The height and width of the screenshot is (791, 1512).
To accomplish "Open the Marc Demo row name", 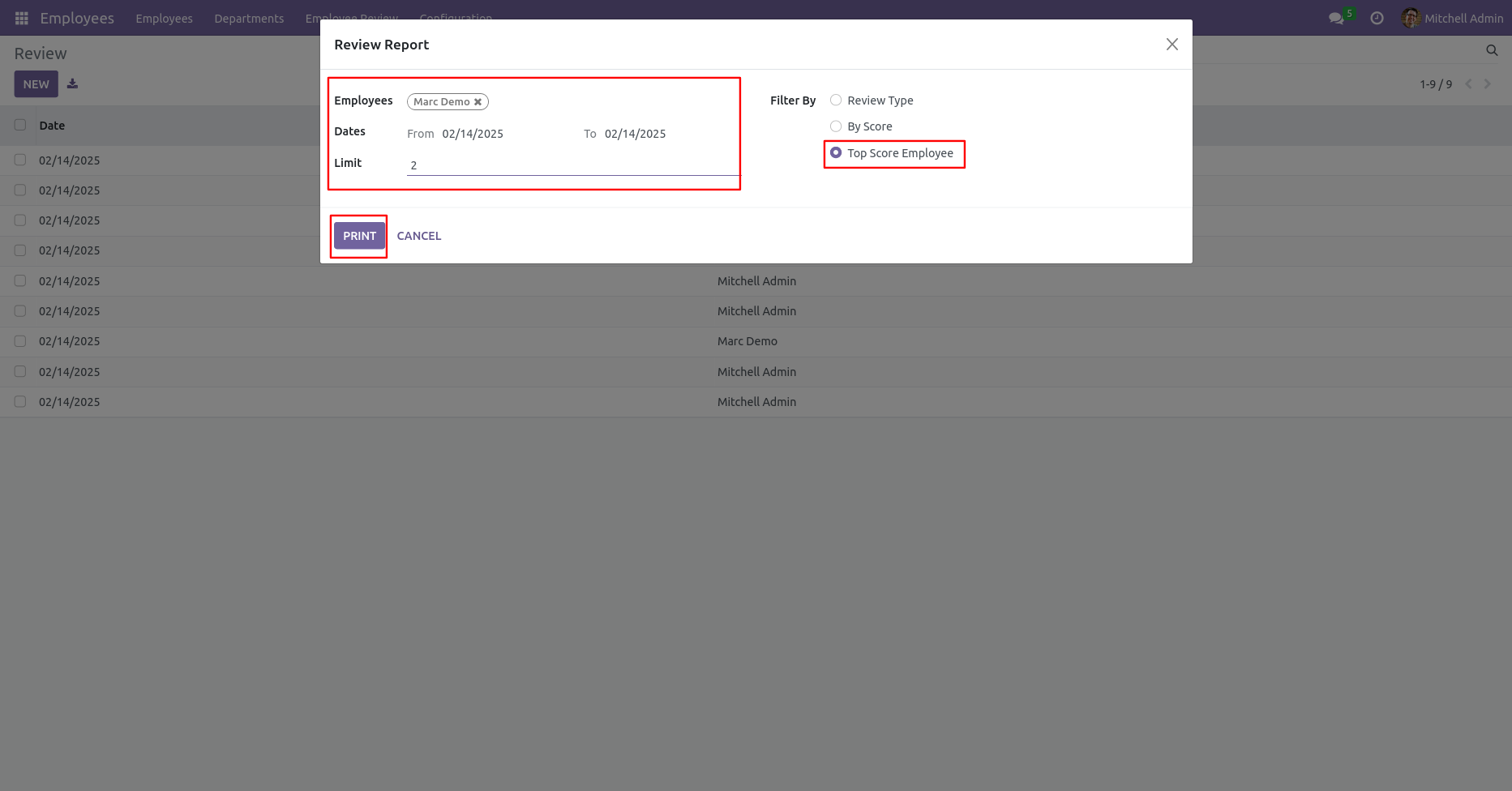I will (x=747, y=341).
